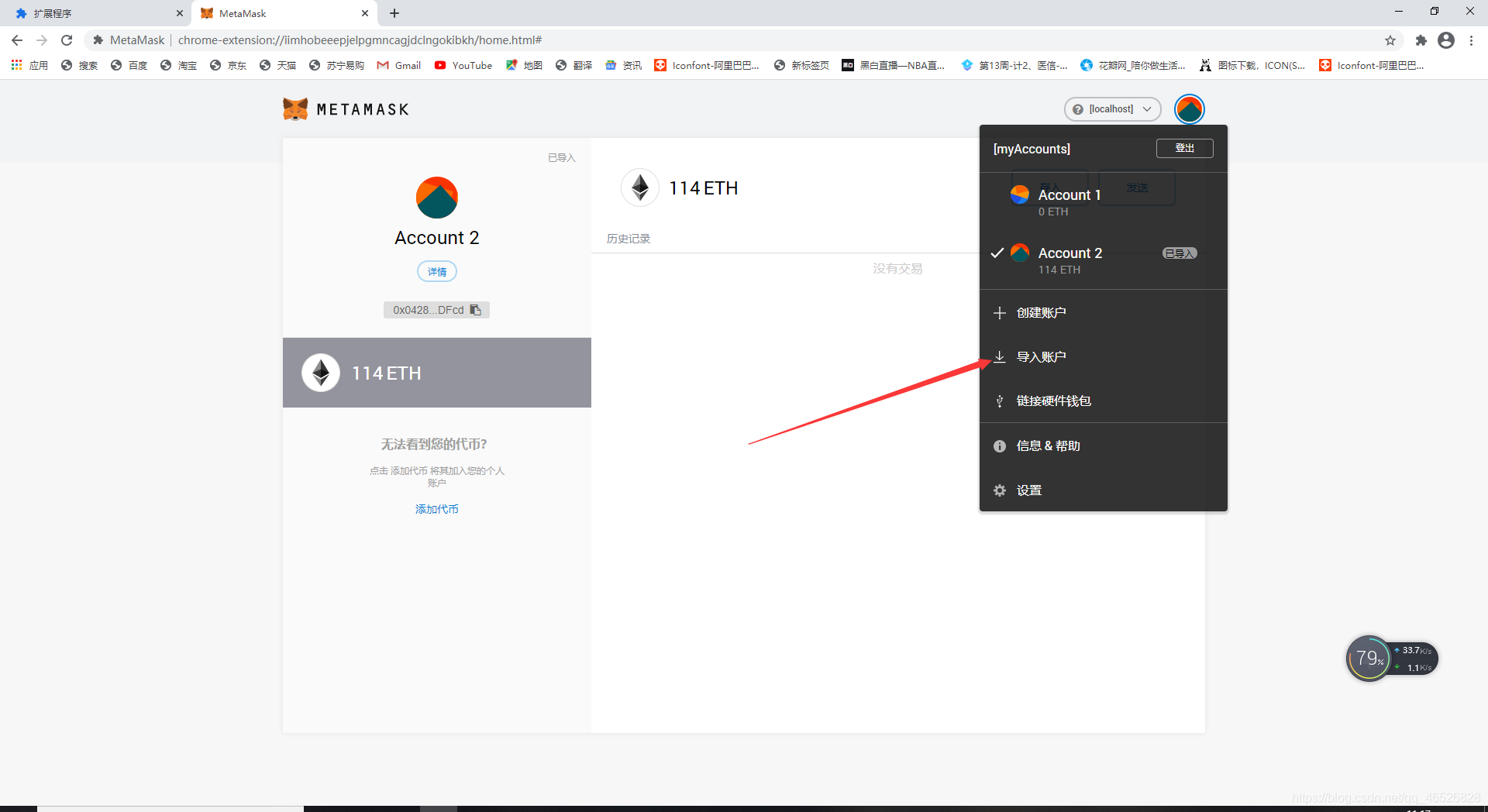1488x812 pixels.
Task: Click the 链接硬件钱包 hardware wallet option
Action: coord(1104,401)
